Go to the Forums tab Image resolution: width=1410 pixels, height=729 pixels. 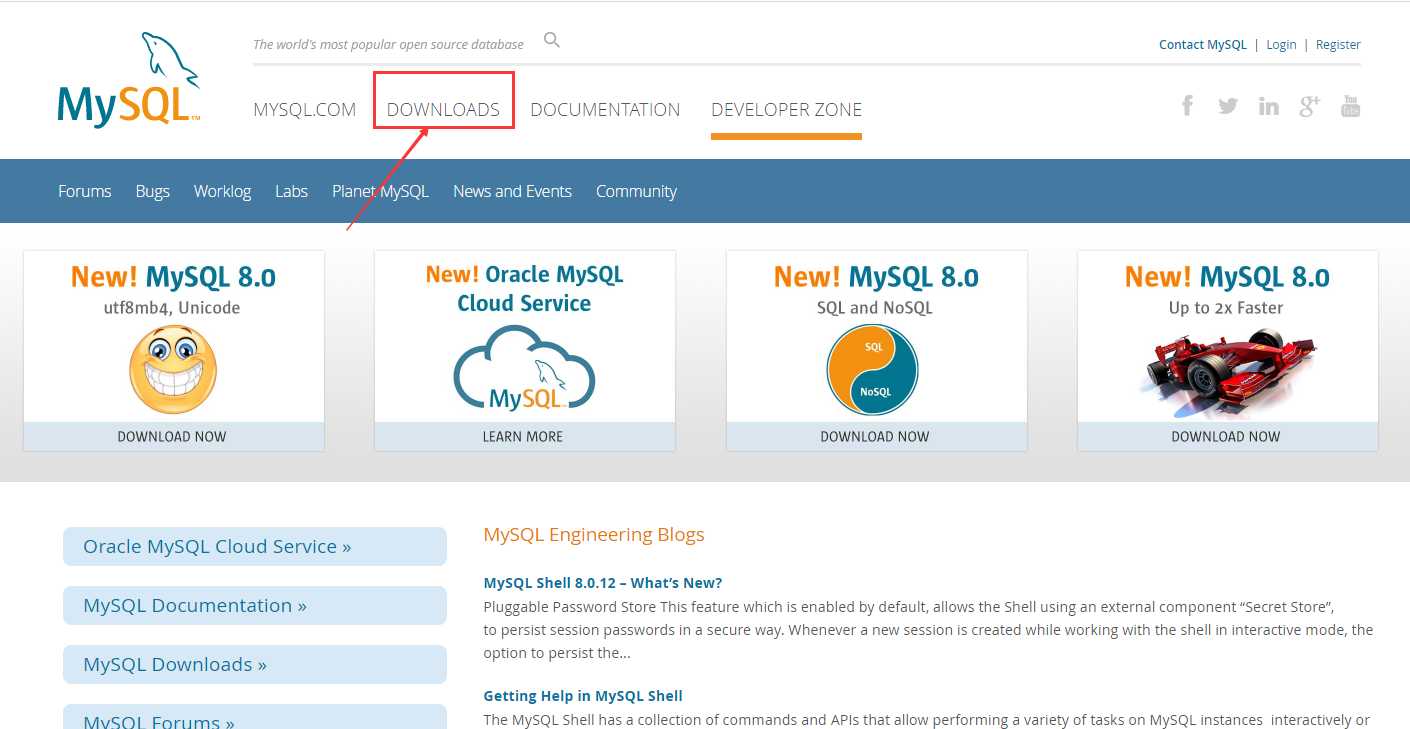(85, 191)
